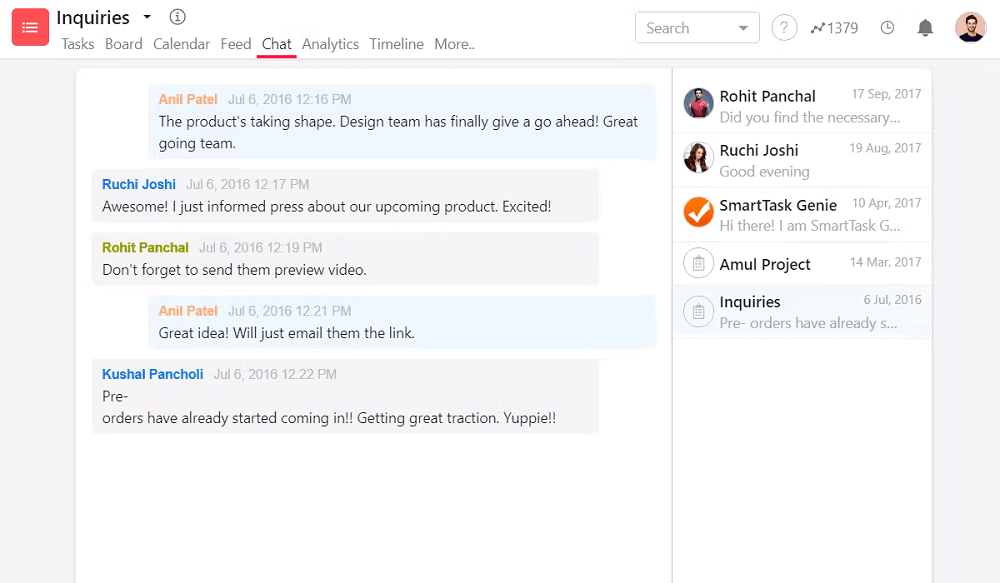Go to the Board tab

(x=124, y=44)
